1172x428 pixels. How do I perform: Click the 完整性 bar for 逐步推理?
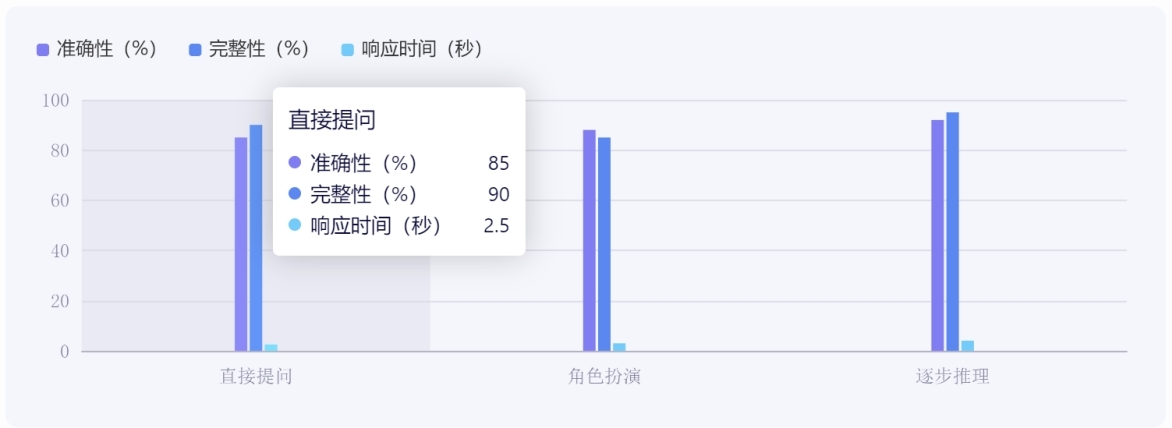pos(952,231)
